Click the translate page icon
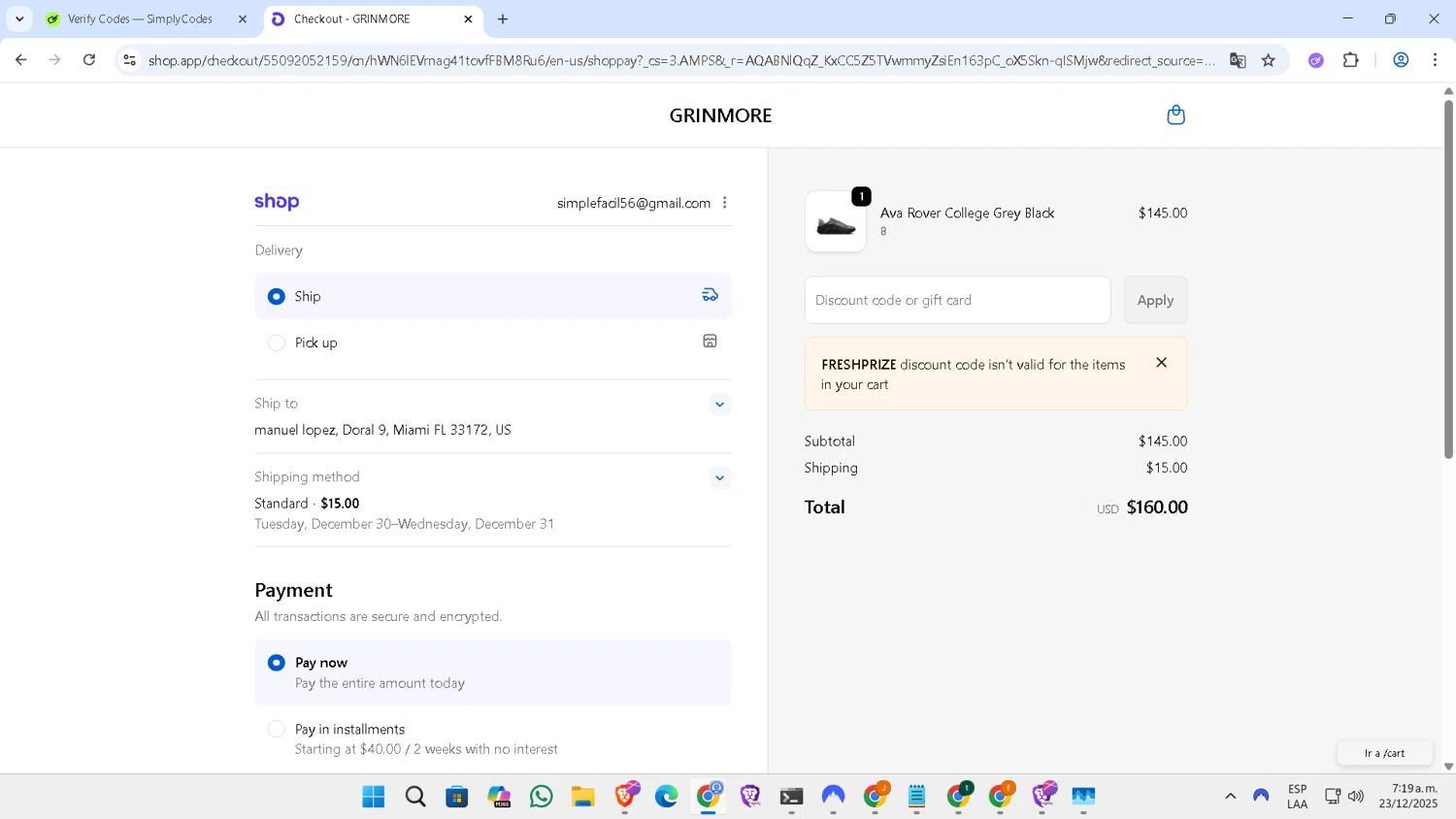 click(x=1238, y=60)
